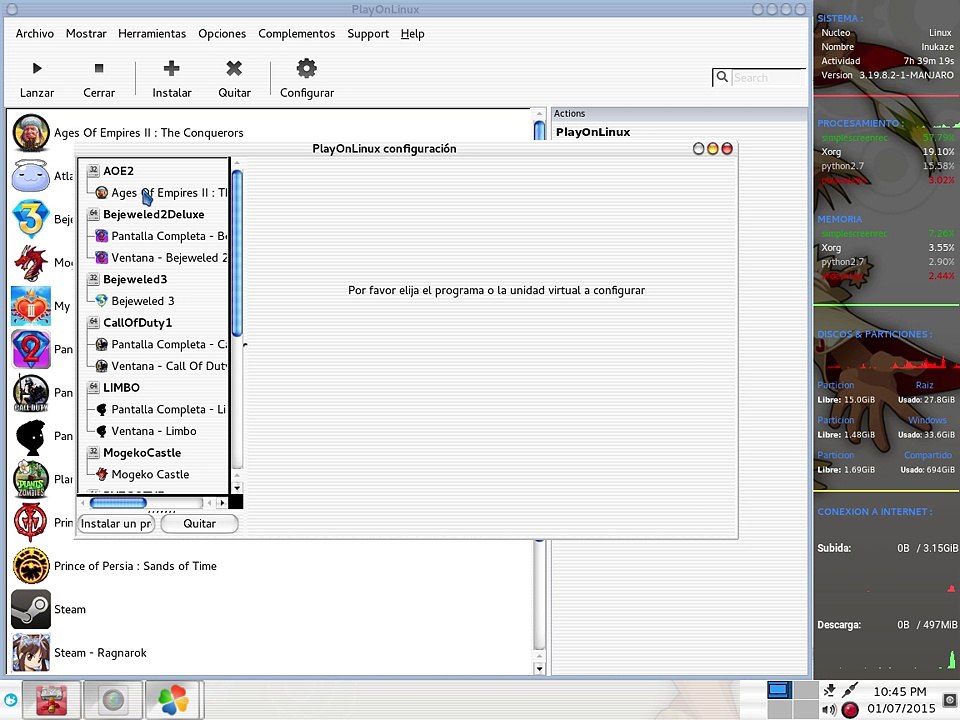The width and height of the screenshot is (960, 720).
Task: Select the Limbo silhouette icon in main list
Action: [x=31, y=436]
